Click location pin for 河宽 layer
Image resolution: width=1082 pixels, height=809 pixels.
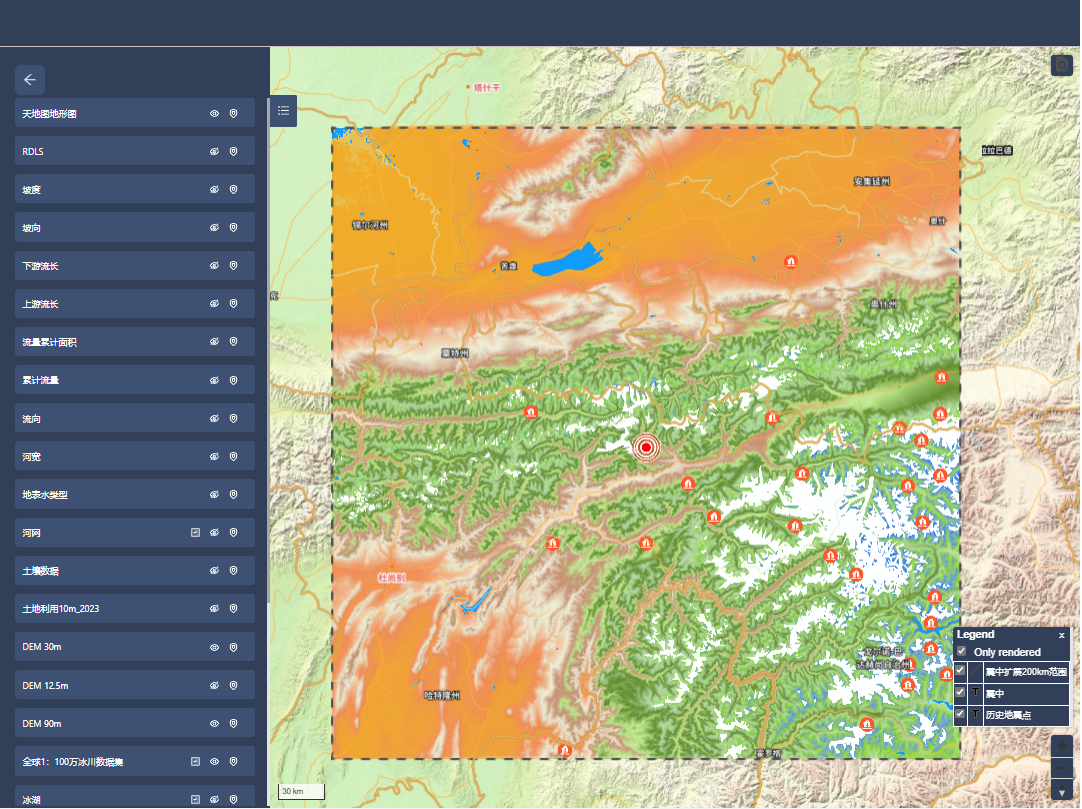coord(234,456)
